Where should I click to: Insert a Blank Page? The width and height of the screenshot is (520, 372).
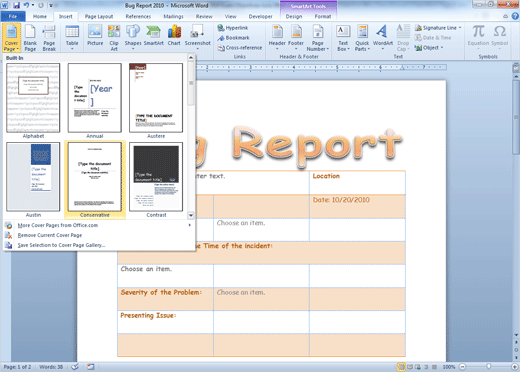click(x=30, y=38)
